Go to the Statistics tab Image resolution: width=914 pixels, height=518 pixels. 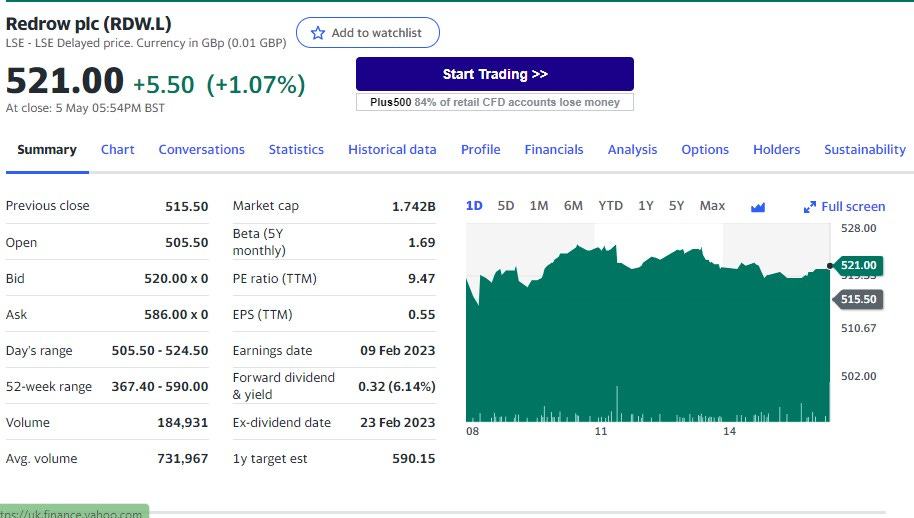[296, 150]
